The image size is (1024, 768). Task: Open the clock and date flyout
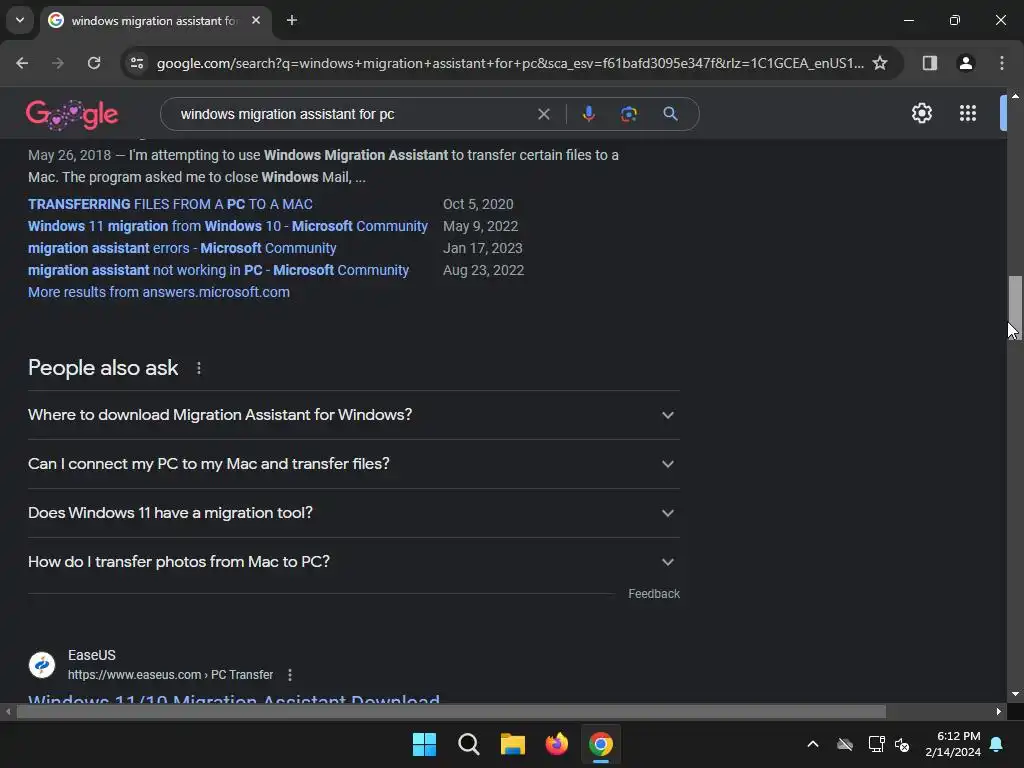pos(953,744)
